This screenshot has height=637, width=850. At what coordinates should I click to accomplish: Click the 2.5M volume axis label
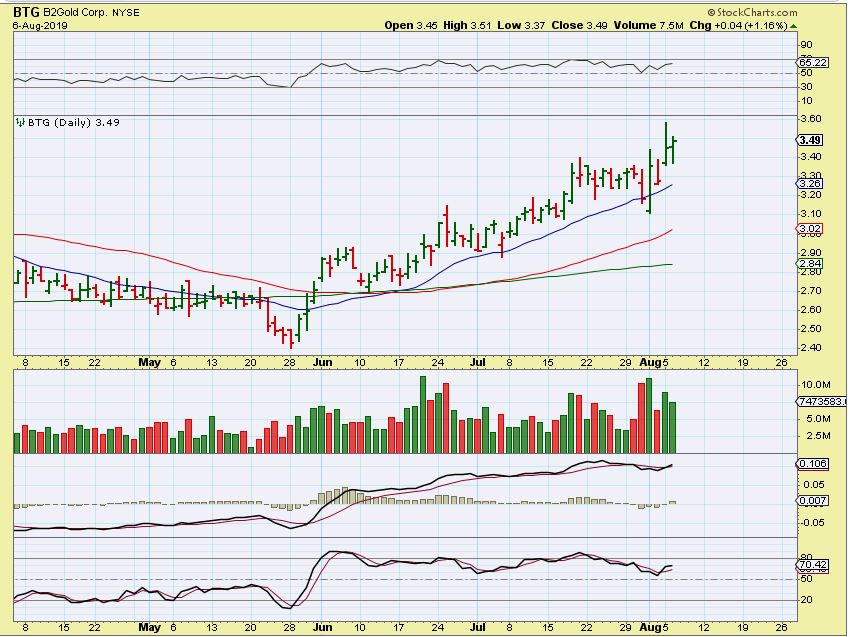(818, 436)
